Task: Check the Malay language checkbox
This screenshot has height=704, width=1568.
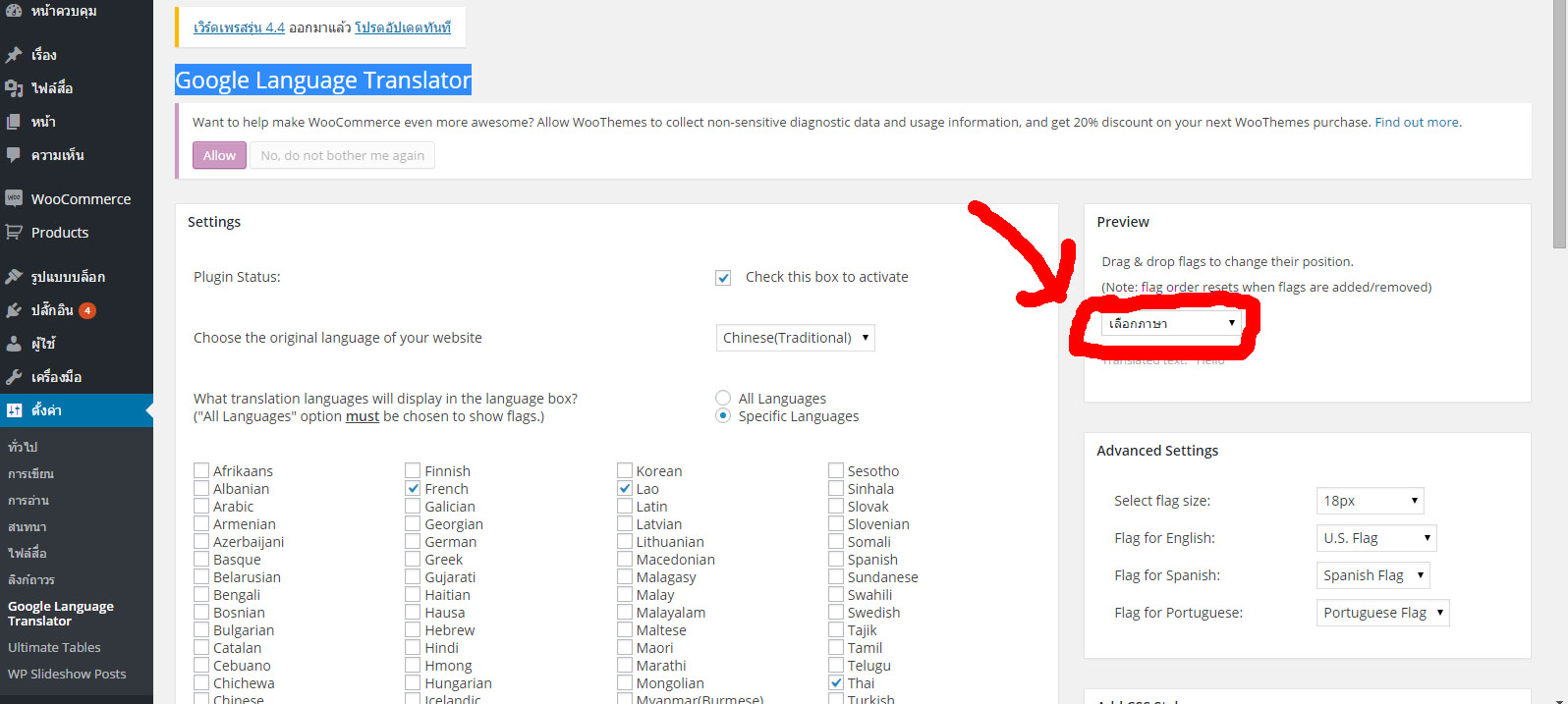Action: pyautogui.click(x=625, y=594)
